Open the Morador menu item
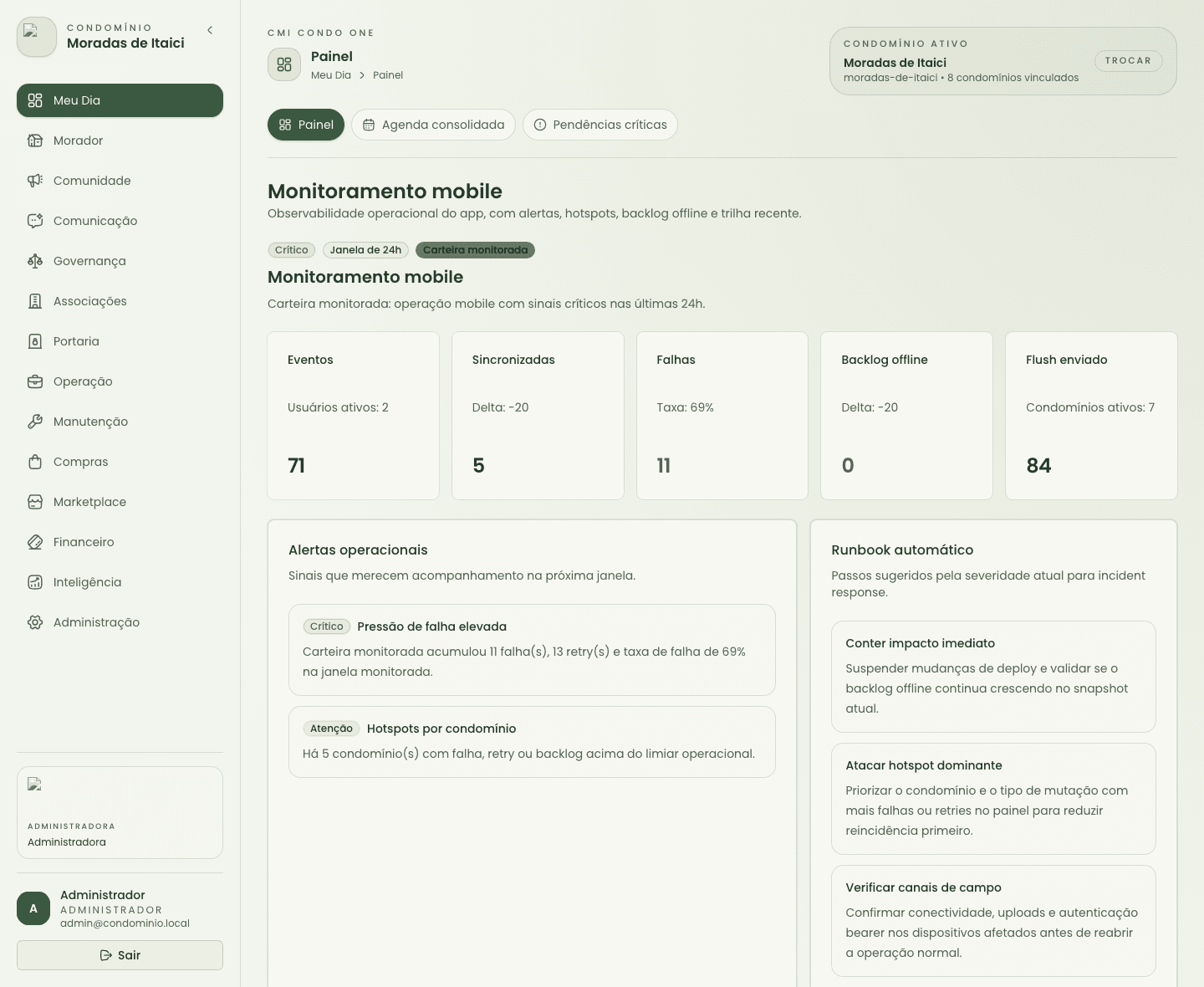 tap(120, 141)
